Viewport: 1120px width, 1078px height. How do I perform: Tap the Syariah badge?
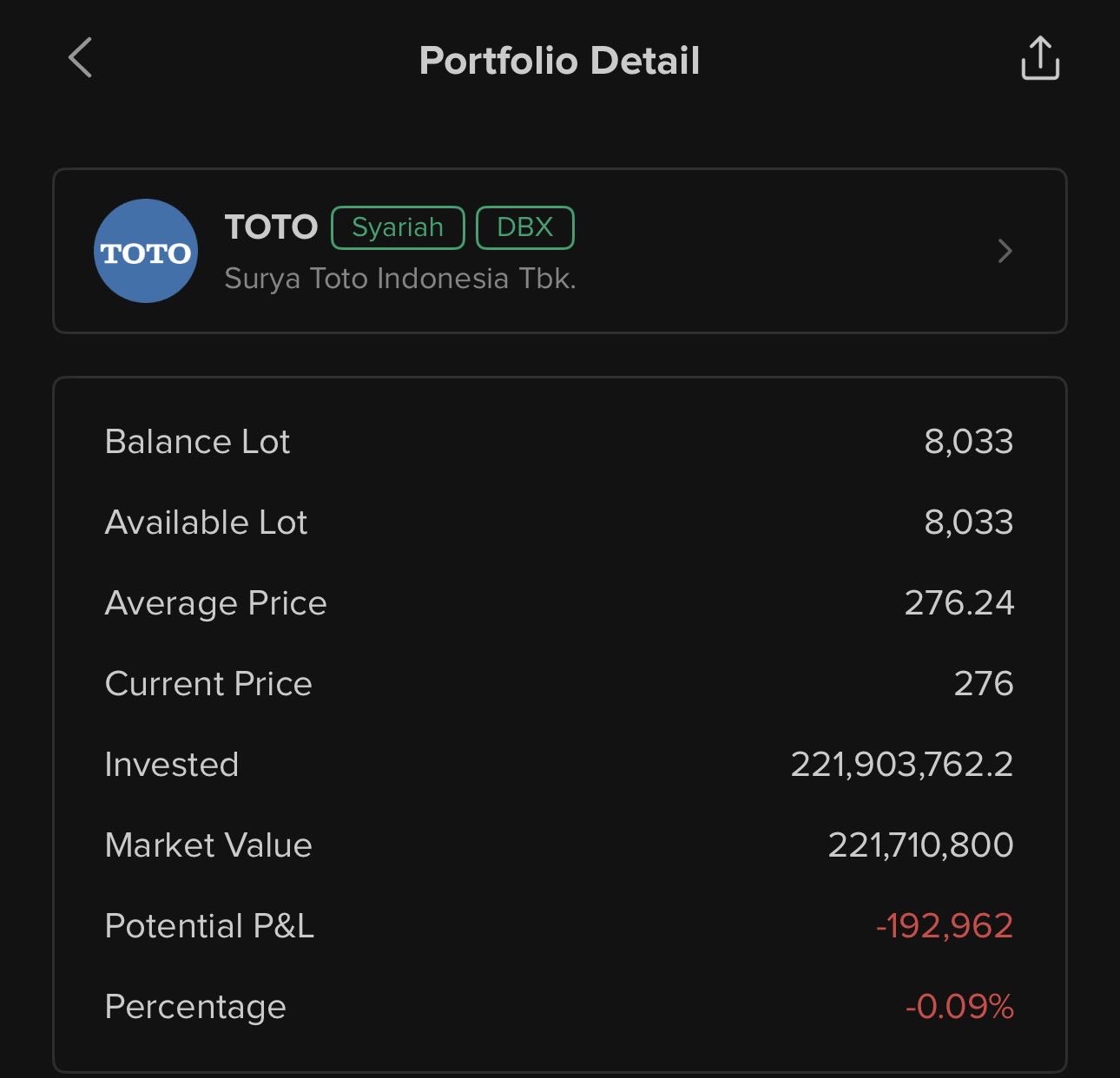[x=398, y=227]
